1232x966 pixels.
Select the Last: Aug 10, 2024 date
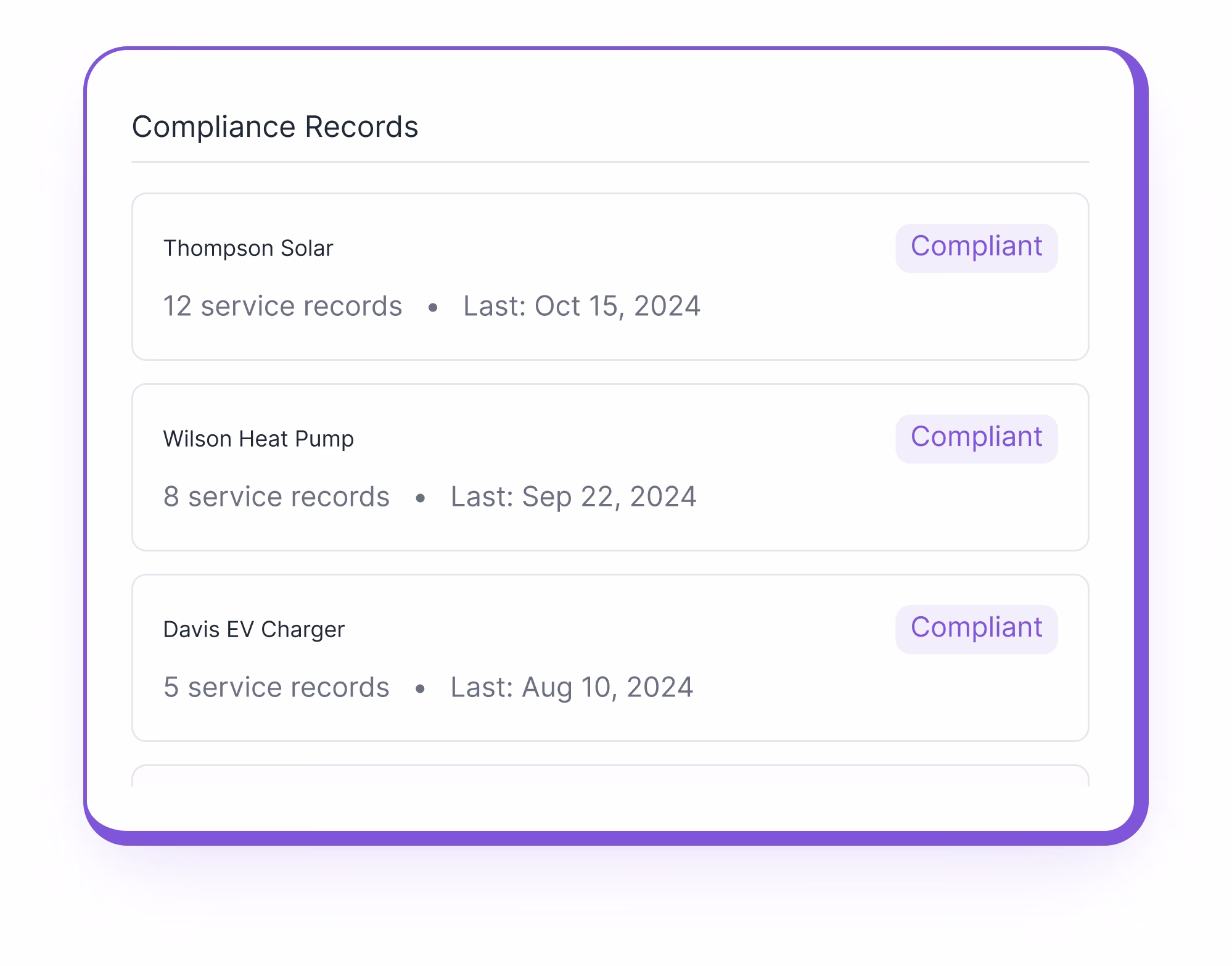(x=571, y=687)
